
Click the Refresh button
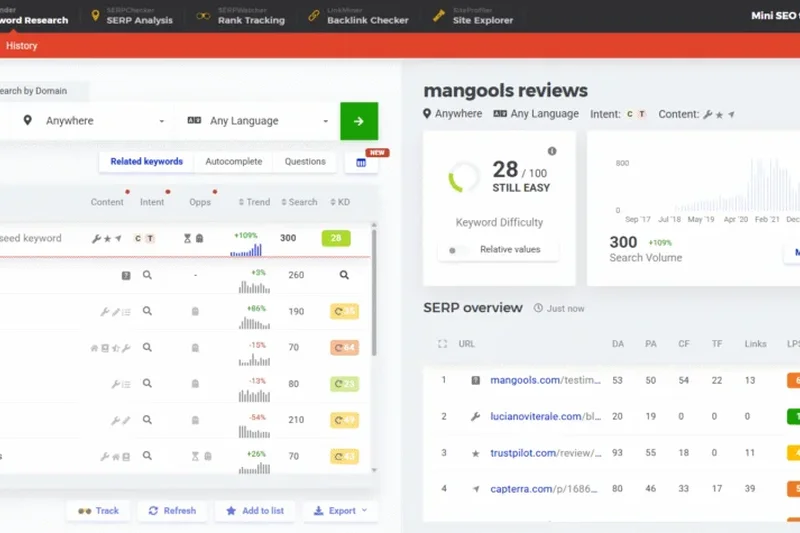(x=172, y=511)
